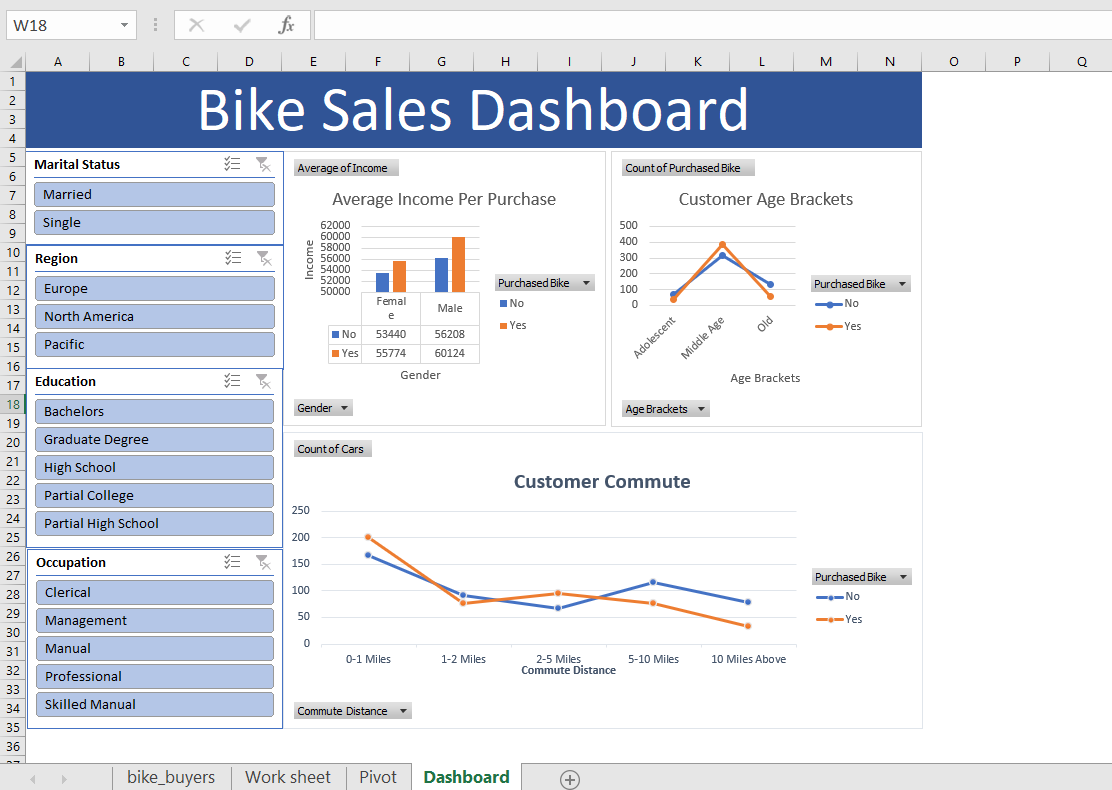Toggle the North America slicer option

(x=154, y=316)
